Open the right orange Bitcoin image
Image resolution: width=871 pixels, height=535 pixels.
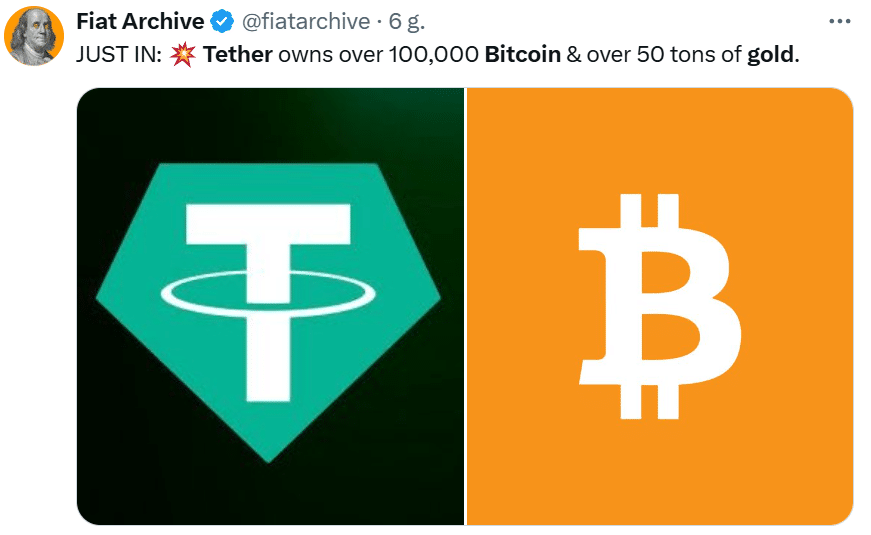660,306
